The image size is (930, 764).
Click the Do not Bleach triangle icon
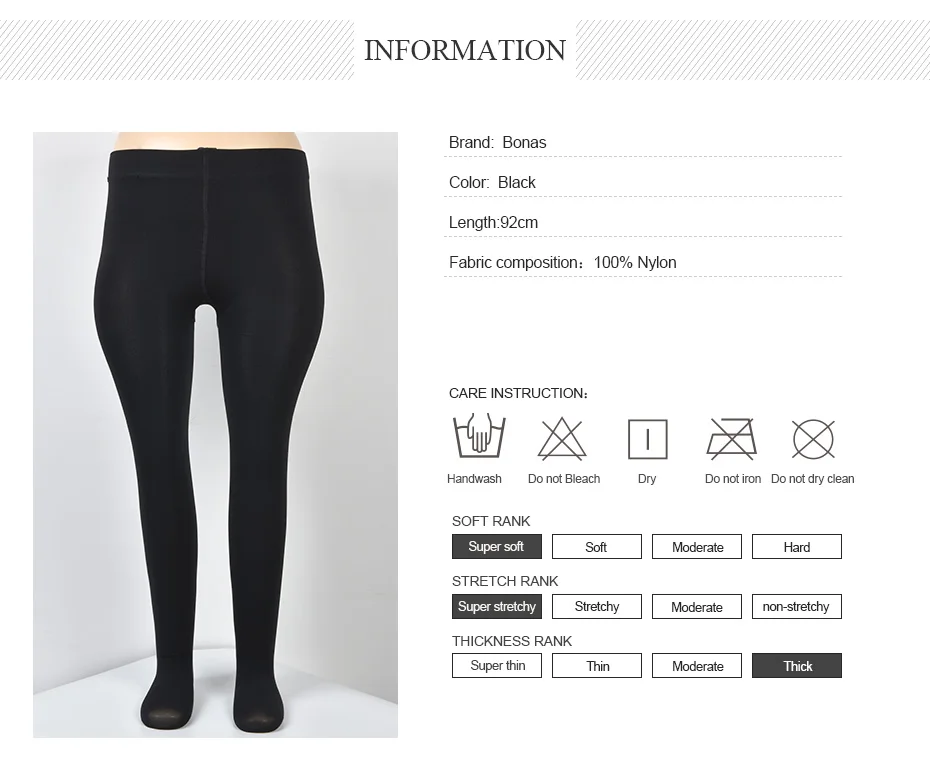click(x=562, y=439)
